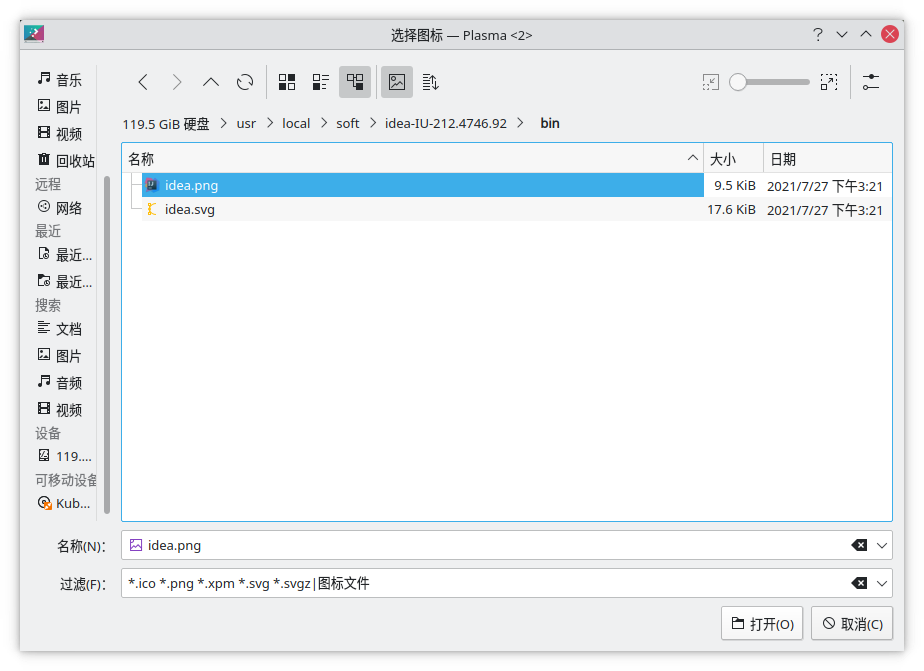Navigate up to parent folder
Image resolution: width=924 pixels, height=671 pixels.
click(211, 82)
